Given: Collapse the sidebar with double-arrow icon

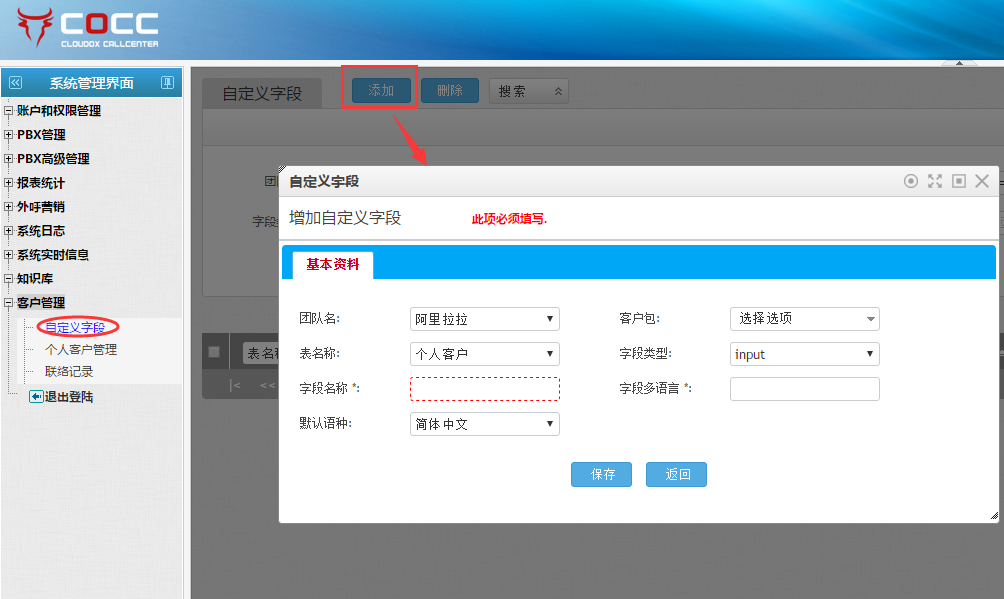Looking at the screenshot, I should (x=15, y=83).
